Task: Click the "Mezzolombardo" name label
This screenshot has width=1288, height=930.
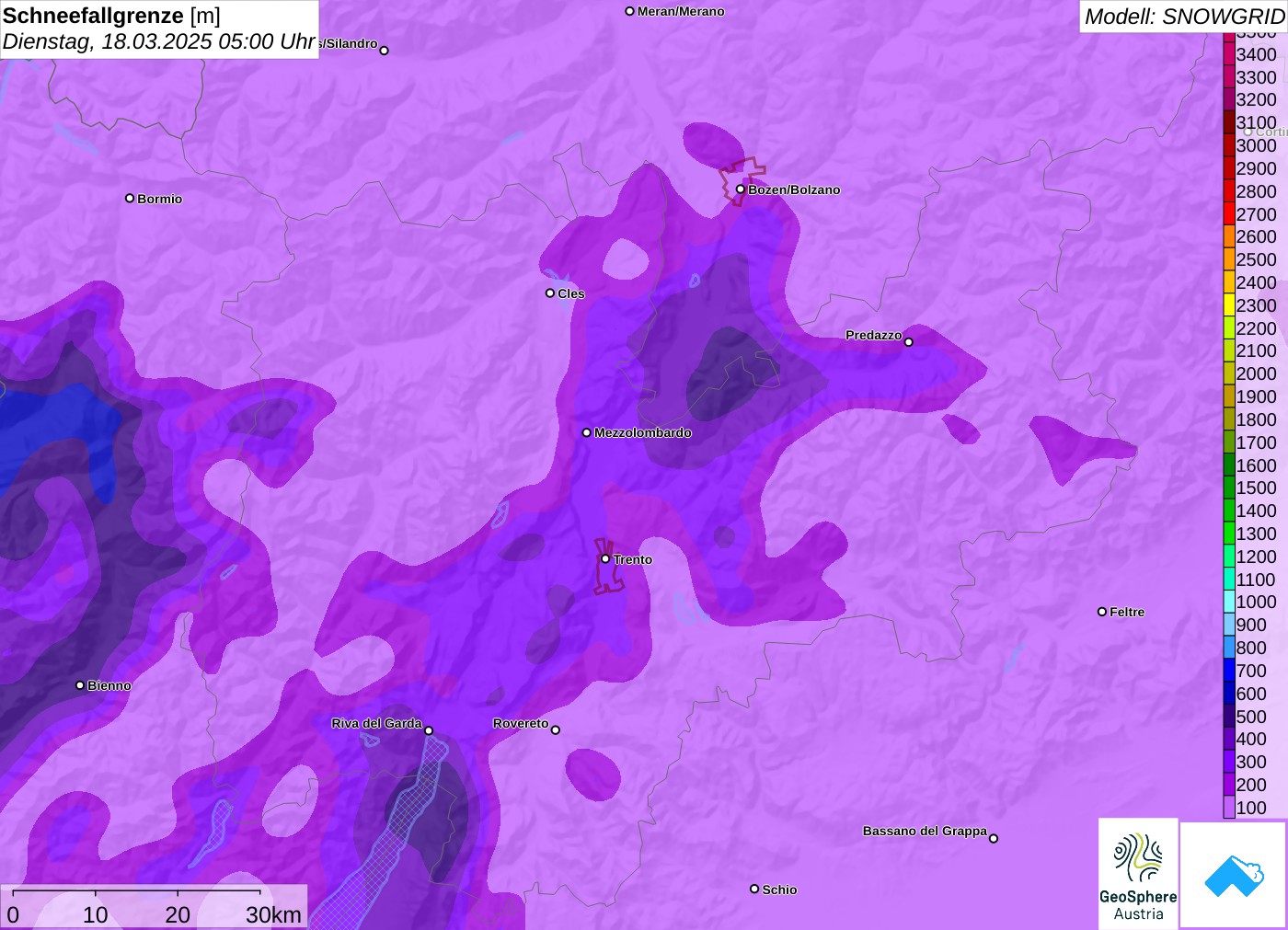Action: [x=643, y=432]
